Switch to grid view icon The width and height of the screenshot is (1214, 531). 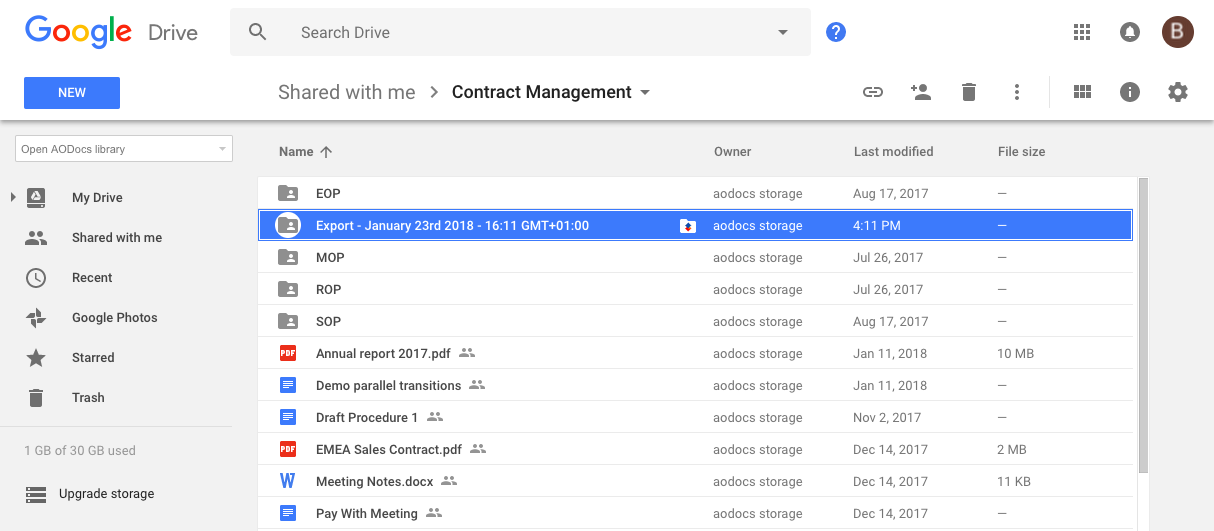[1081, 92]
